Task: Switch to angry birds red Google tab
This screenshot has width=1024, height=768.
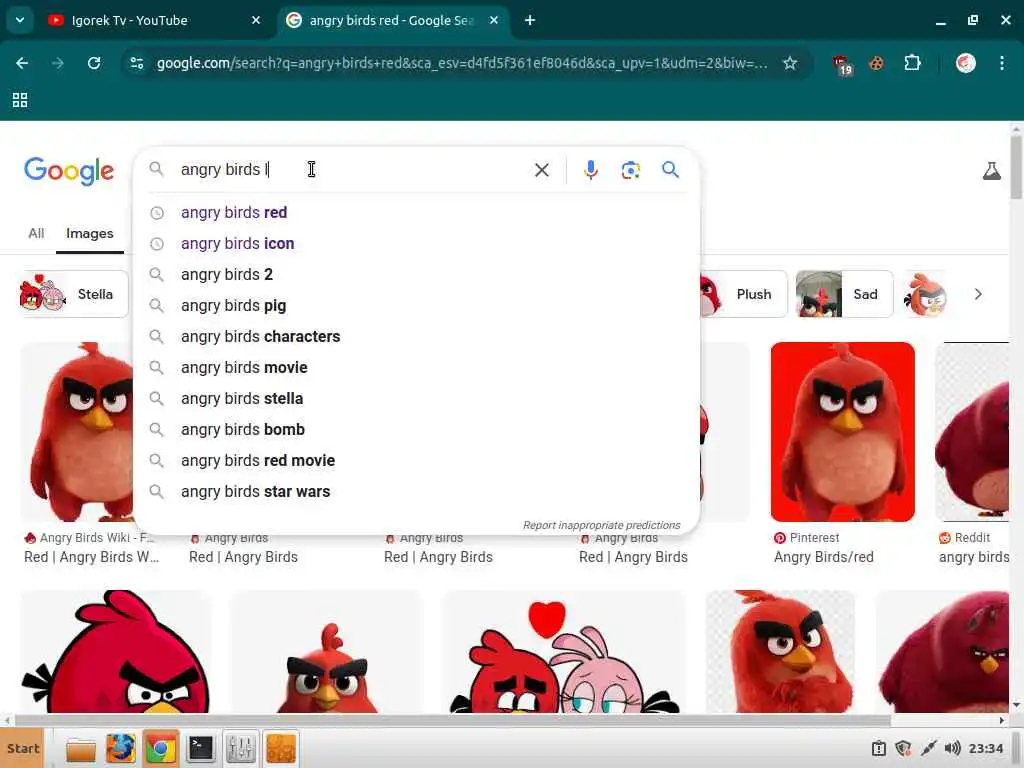Action: (x=392, y=20)
